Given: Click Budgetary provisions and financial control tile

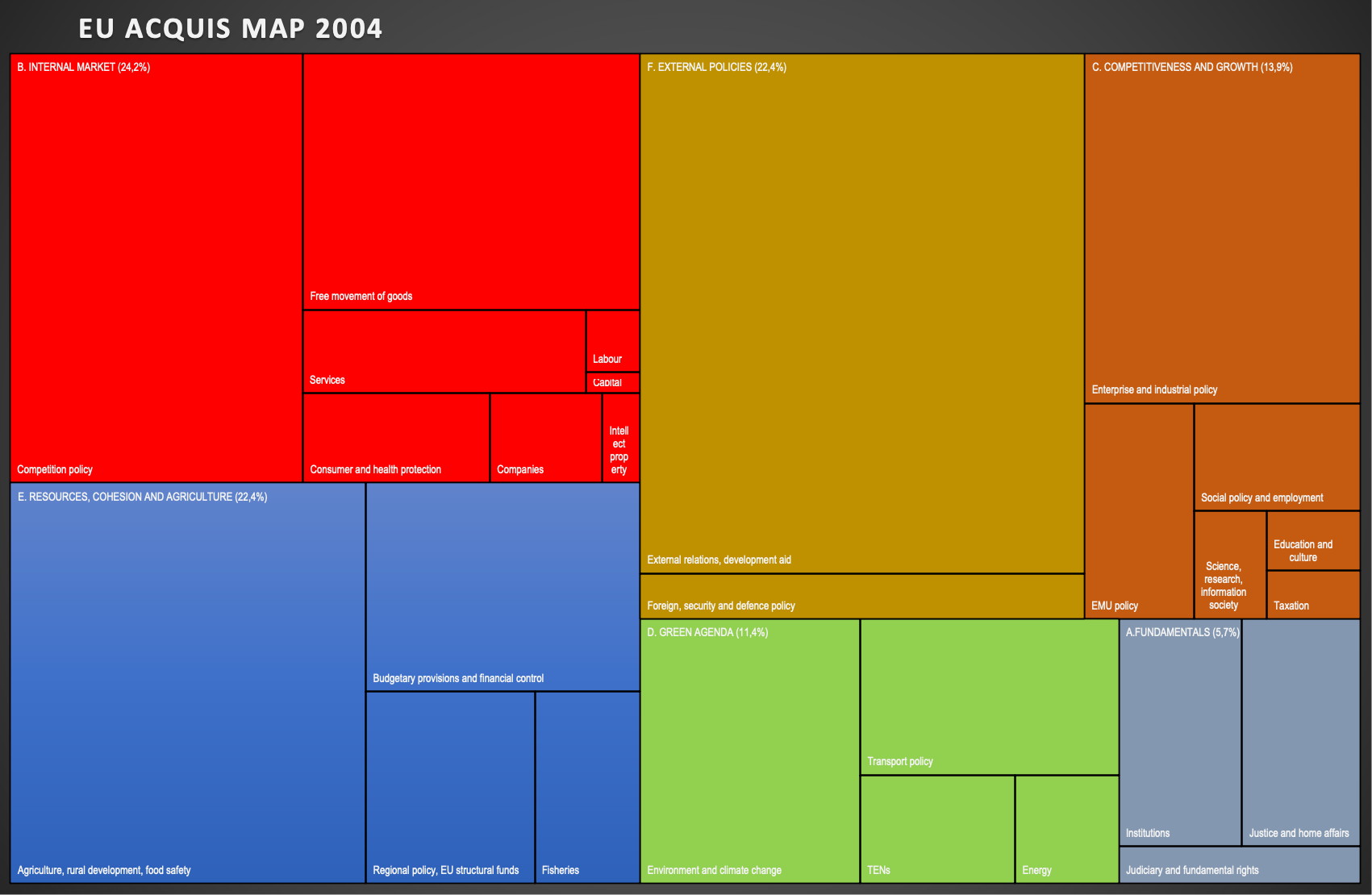Looking at the screenshot, I should (503, 587).
